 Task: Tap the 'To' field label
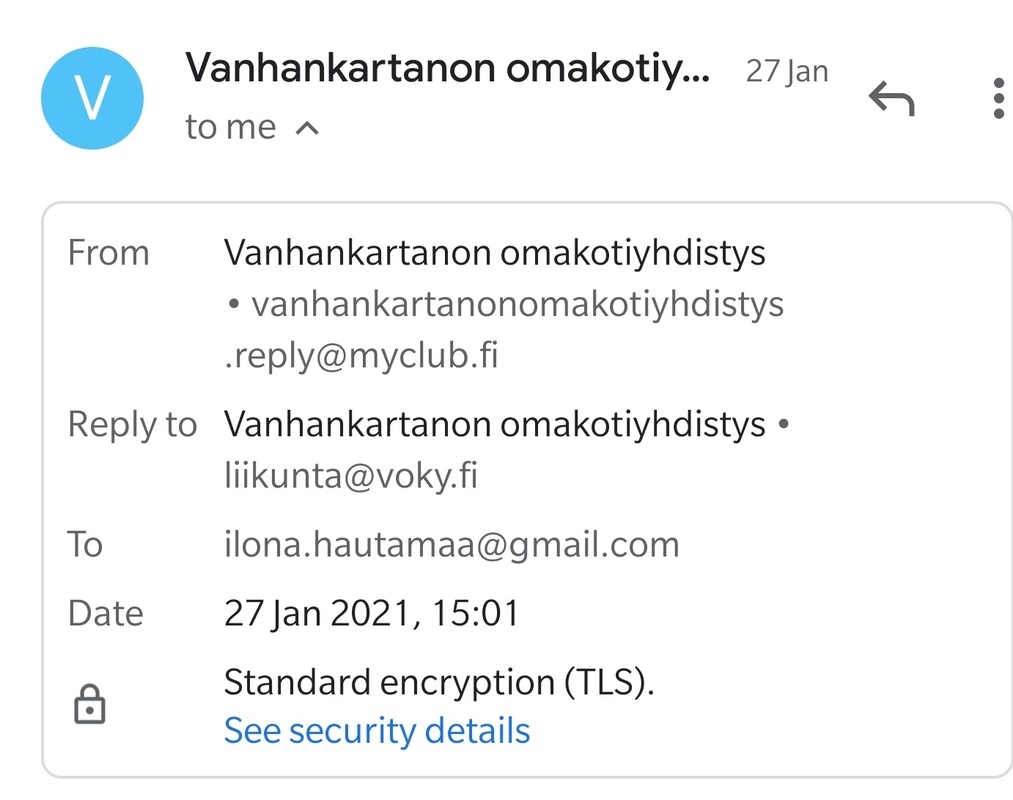[x=85, y=545]
